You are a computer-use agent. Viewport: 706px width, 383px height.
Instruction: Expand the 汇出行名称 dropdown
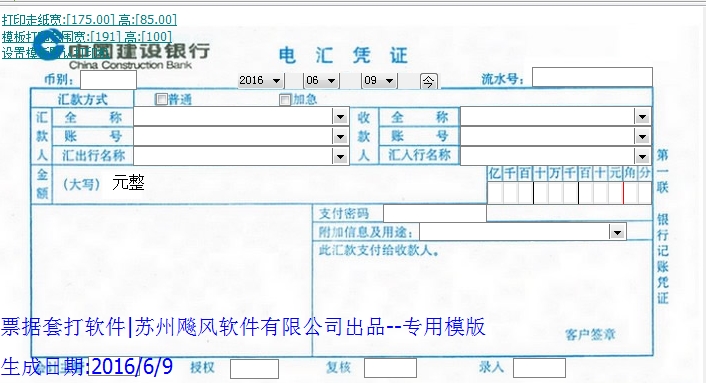[x=340, y=156]
